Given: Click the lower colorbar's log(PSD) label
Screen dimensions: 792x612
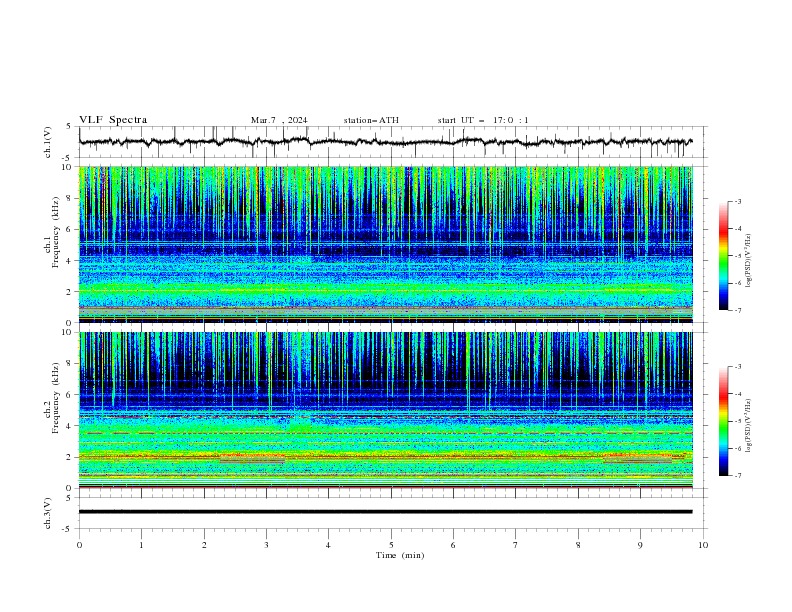Looking at the screenshot, I should [748, 425].
